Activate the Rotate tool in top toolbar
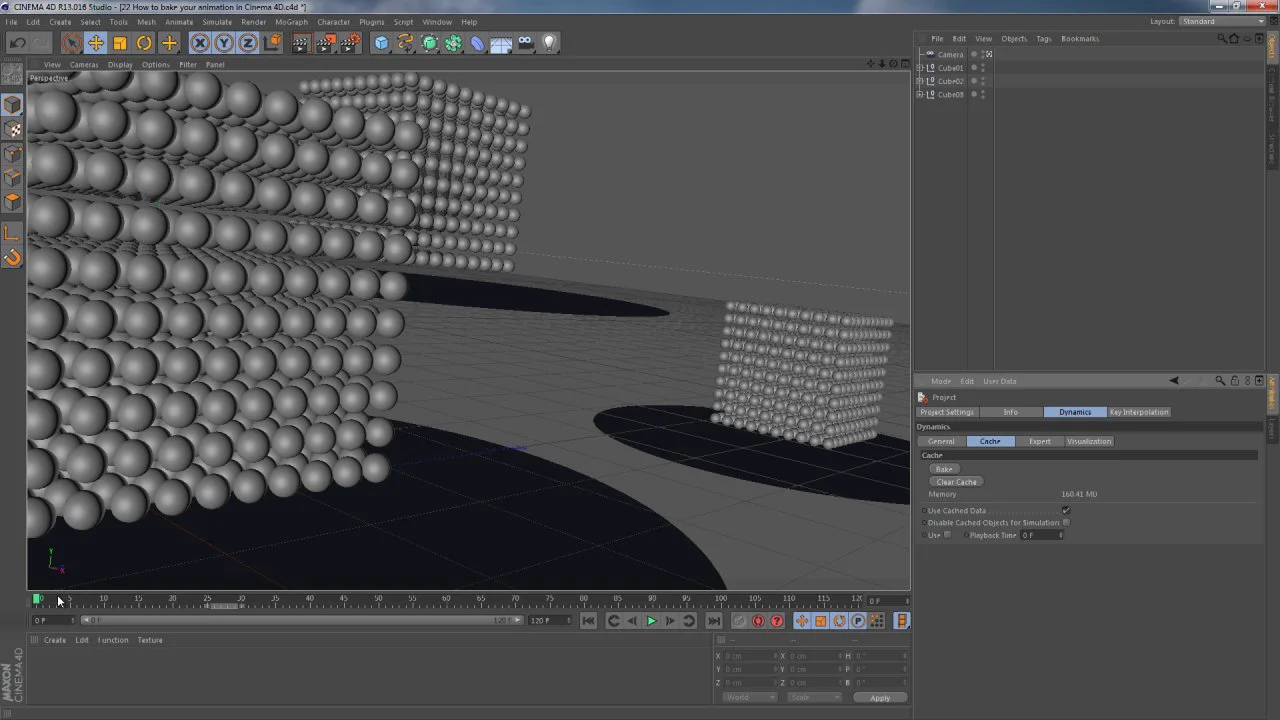This screenshot has height=720, width=1280. 144,42
